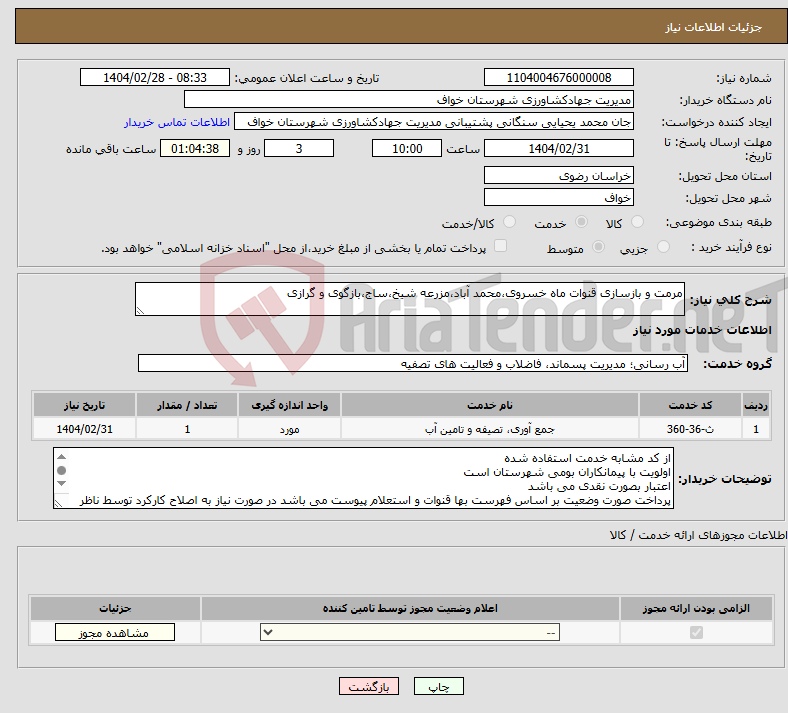Click the کد خدمت column header

pos(691,405)
